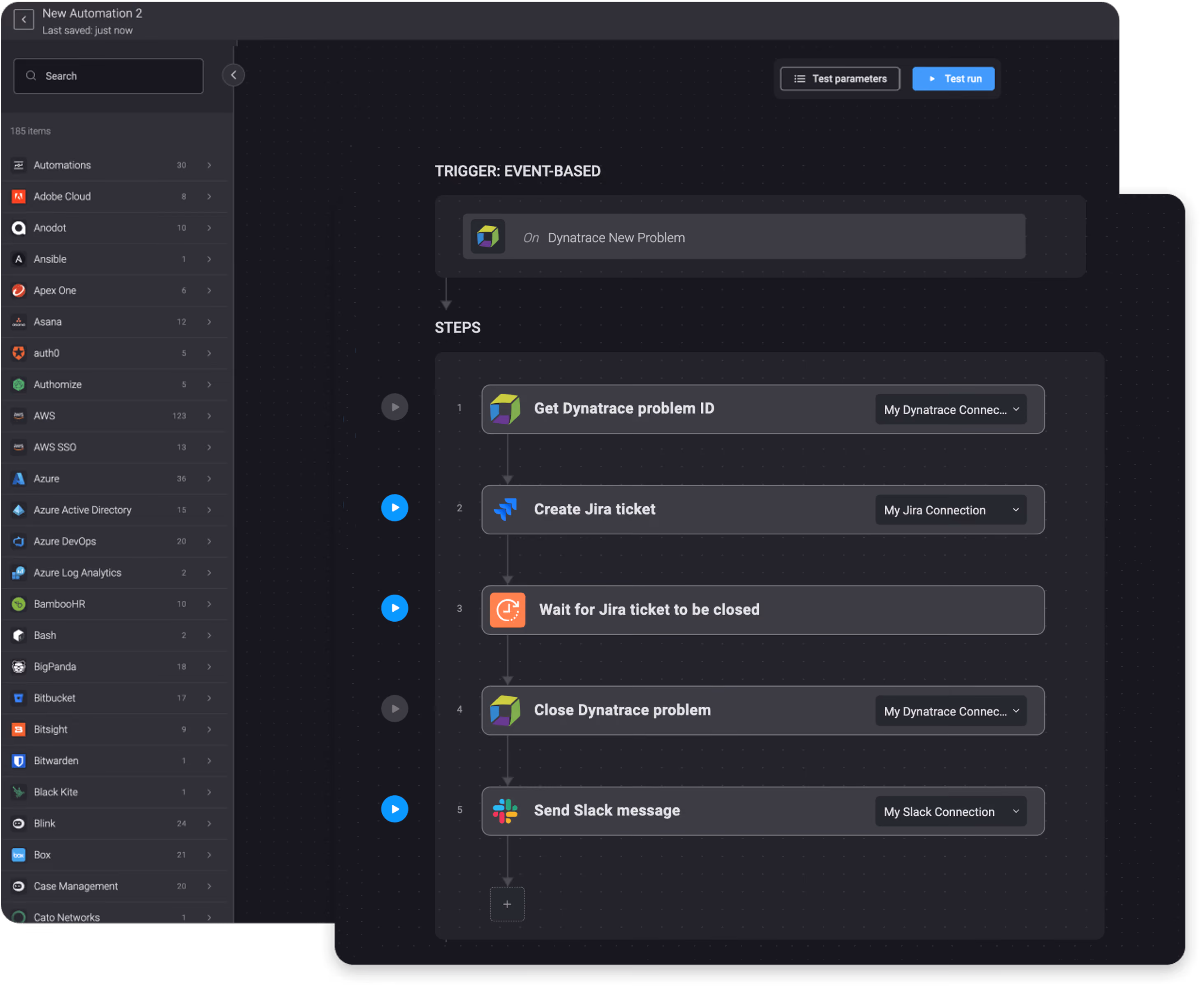Expand the Case Management chevron
1204x989 pixels.
(210, 886)
